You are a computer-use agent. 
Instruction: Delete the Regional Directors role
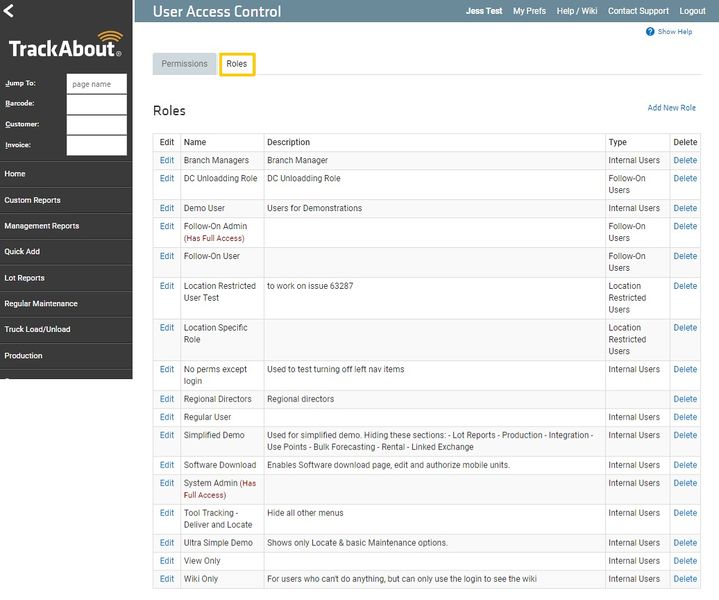(685, 399)
